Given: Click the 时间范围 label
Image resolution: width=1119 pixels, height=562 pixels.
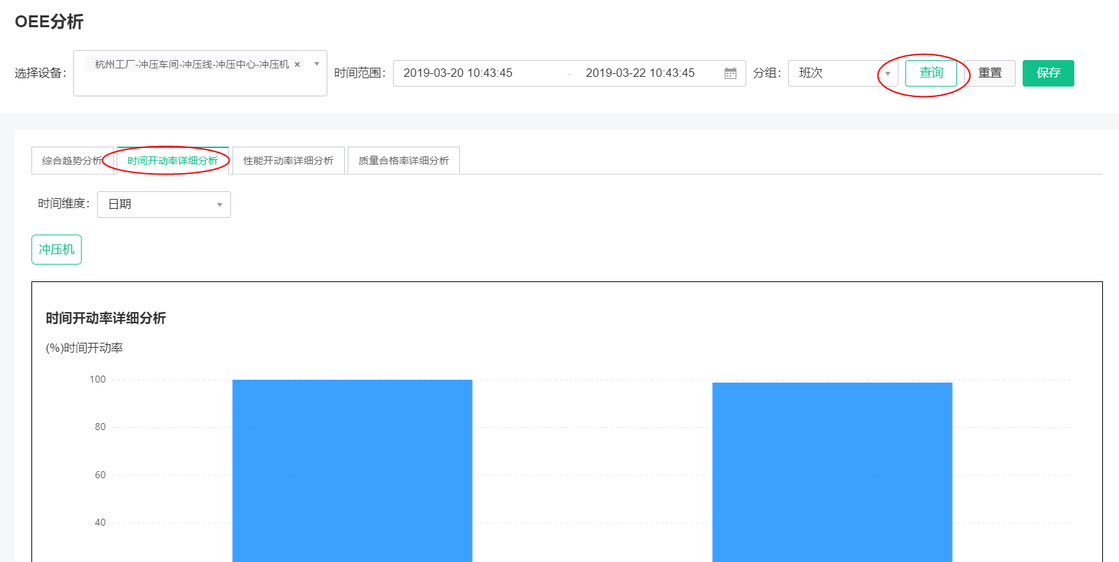Looking at the screenshot, I should (360, 73).
